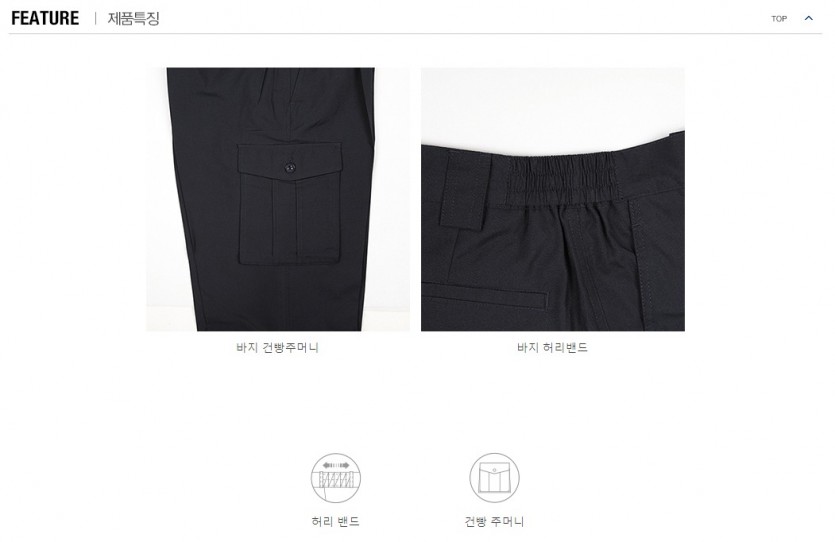Image resolution: width=835 pixels, height=542 pixels.
Task: Open the waistband detail photo
Action: click(553, 199)
